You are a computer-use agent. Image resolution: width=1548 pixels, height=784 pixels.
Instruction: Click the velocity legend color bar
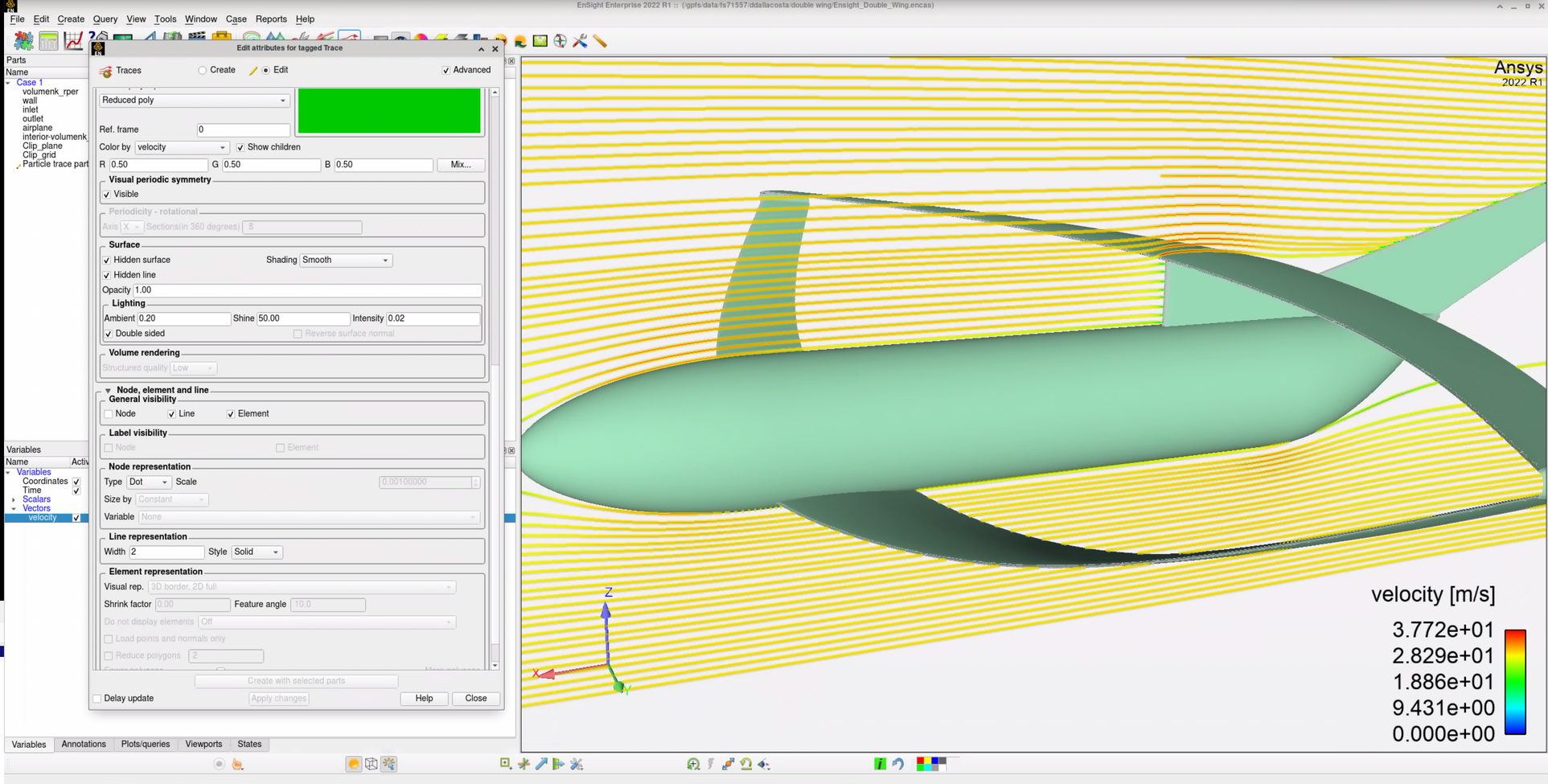coord(1515,682)
